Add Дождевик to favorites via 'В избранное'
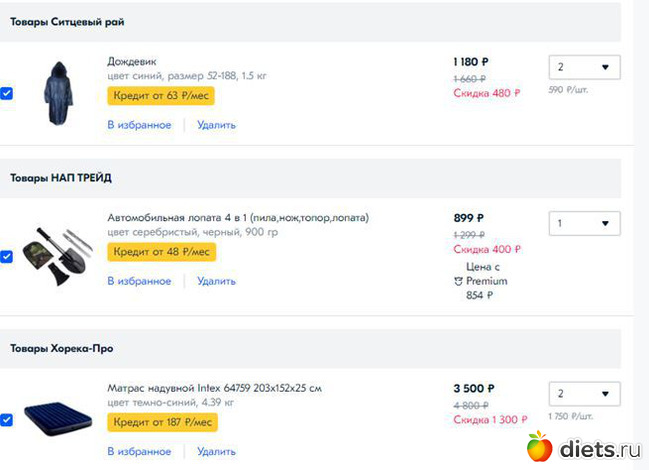The image size is (649, 470). (139, 125)
